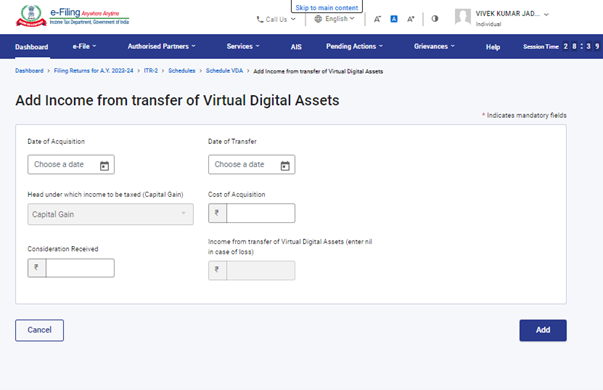603x390 pixels.
Task: Open Date of Transfer calendar icon
Action: pyautogui.click(x=285, y=166)
